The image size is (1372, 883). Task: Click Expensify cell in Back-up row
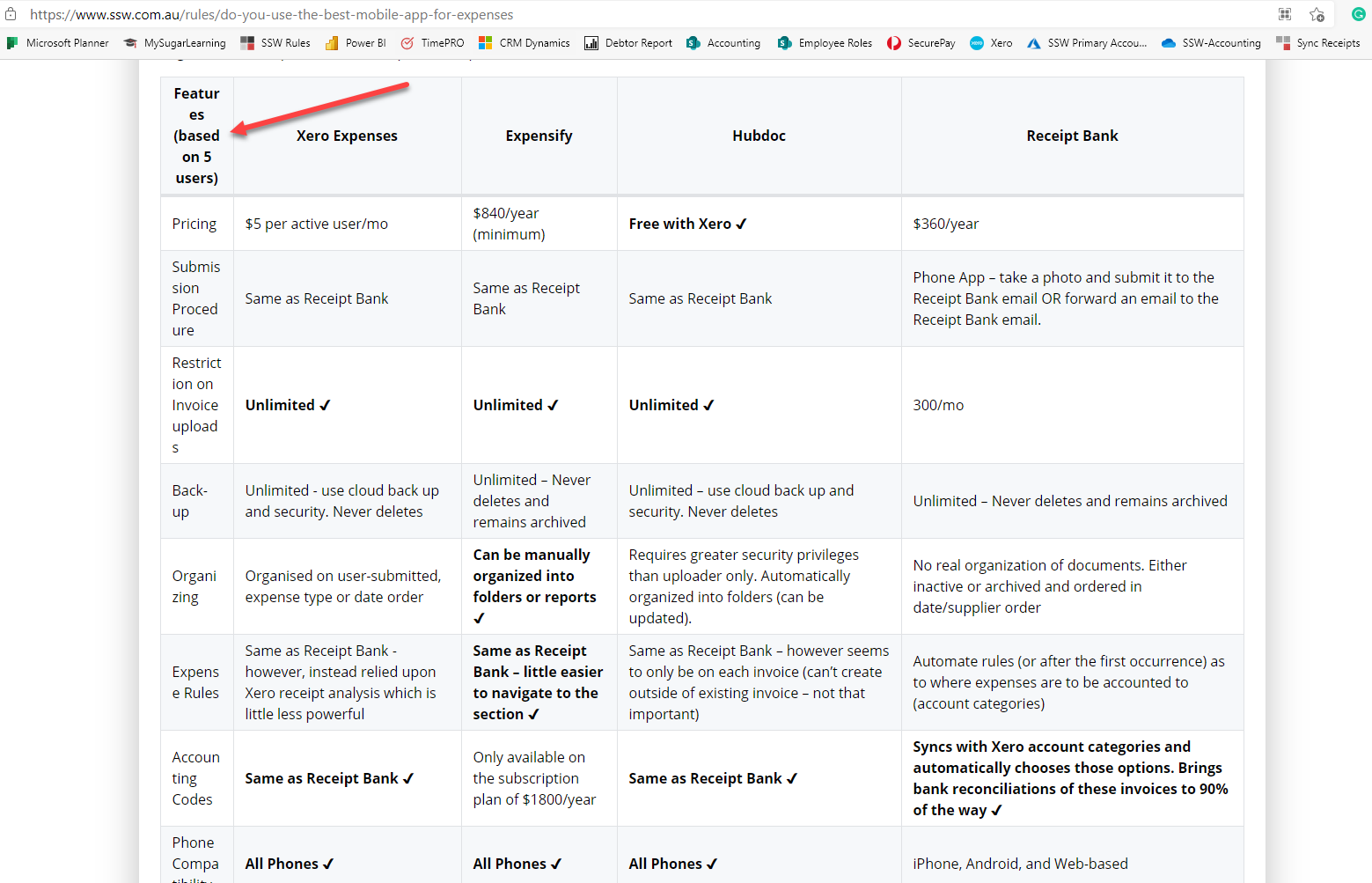[539, 501]
